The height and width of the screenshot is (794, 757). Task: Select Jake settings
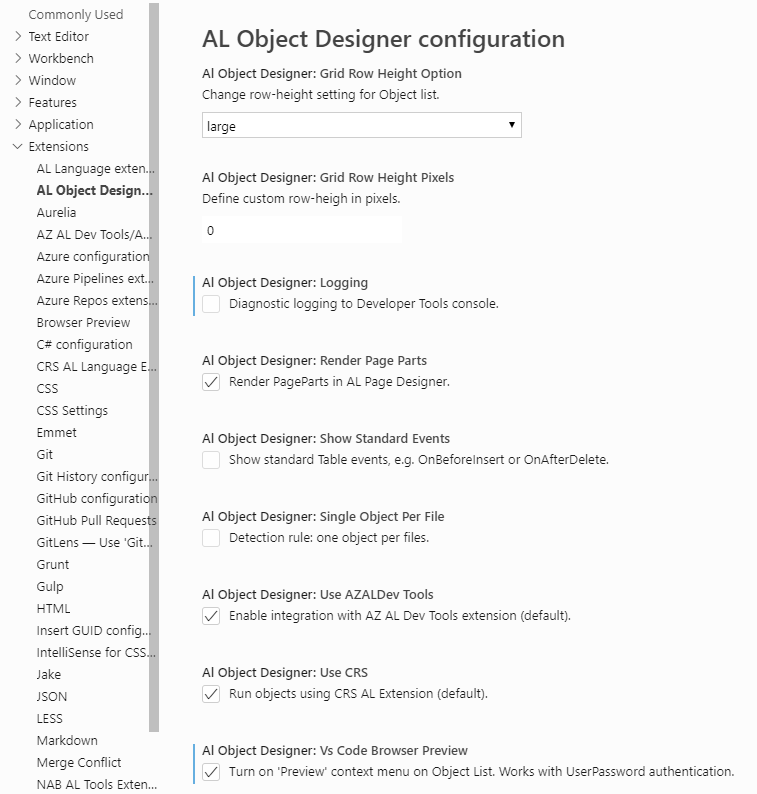tap(49, 674)
